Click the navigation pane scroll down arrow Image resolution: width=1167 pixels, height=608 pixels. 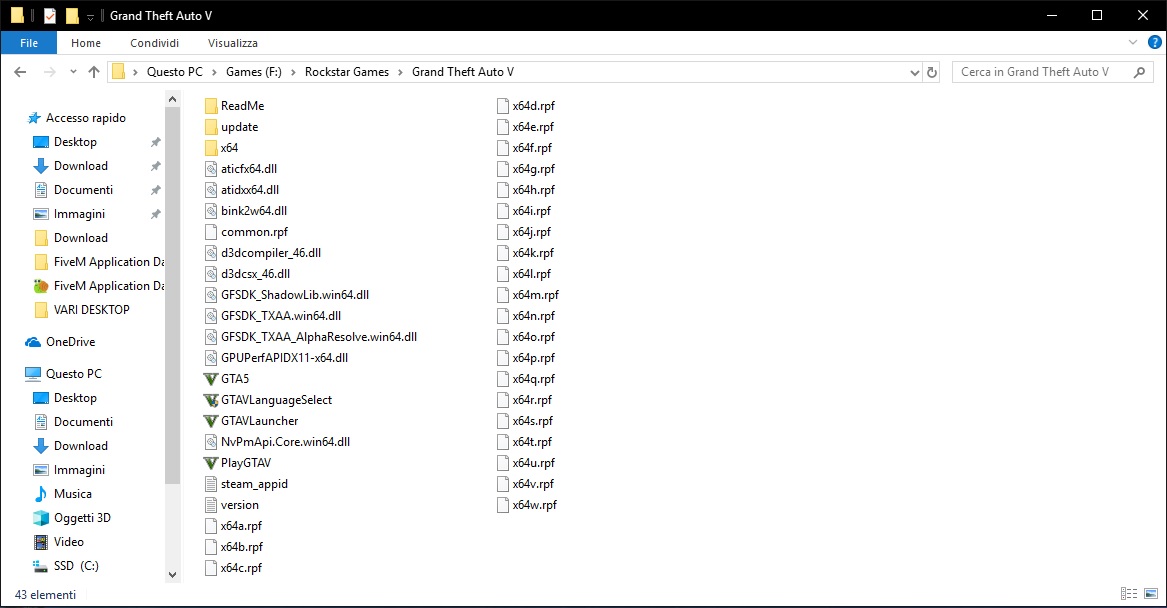(173, 575)
